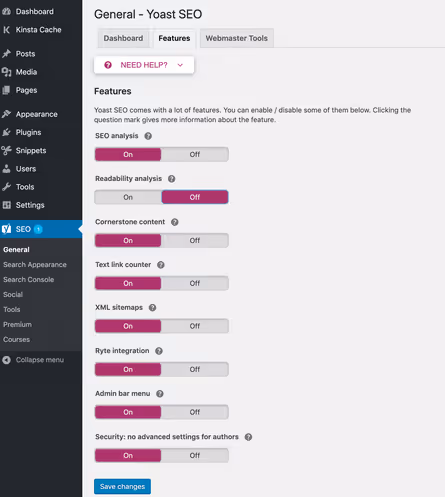The width and height of the screenshot is (445, 497).
Task: Click Collapse menu link text
Action: tap(40, 360)
